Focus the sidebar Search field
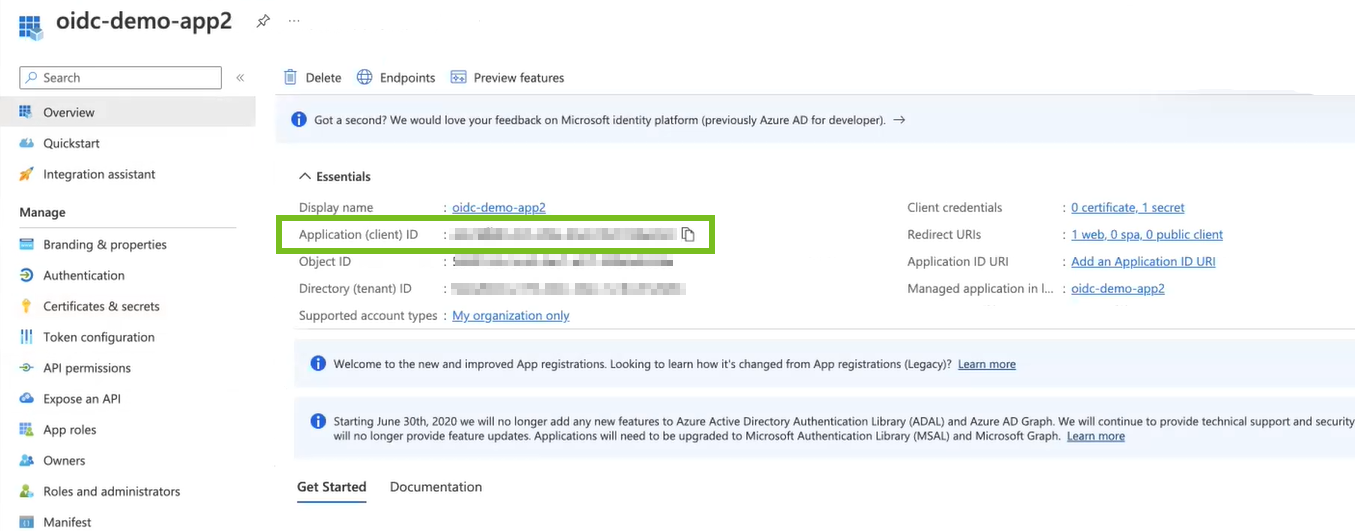The width and height of the screenshot is (1355, 531). 120,77
